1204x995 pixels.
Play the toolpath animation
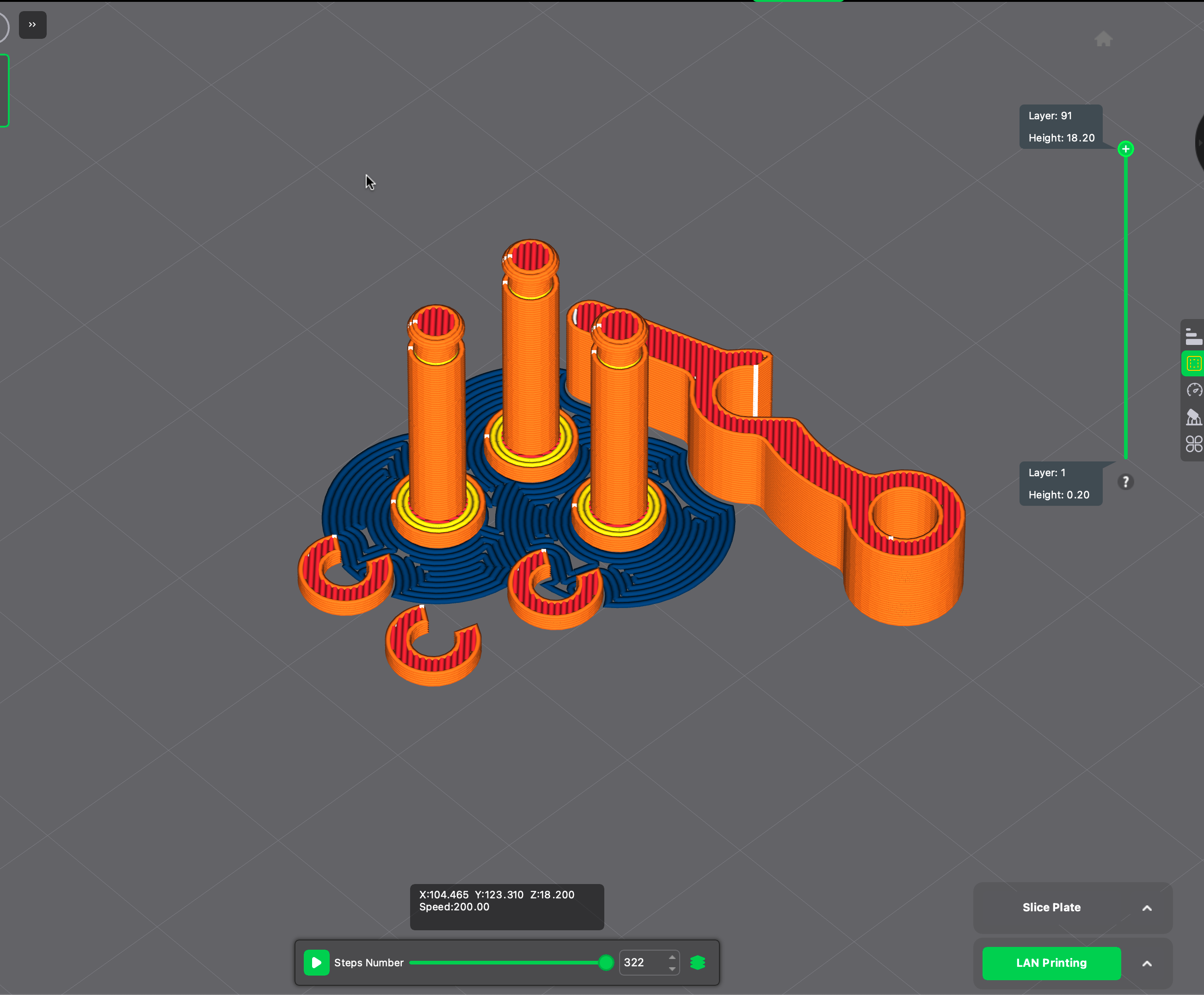coord(316,963)
